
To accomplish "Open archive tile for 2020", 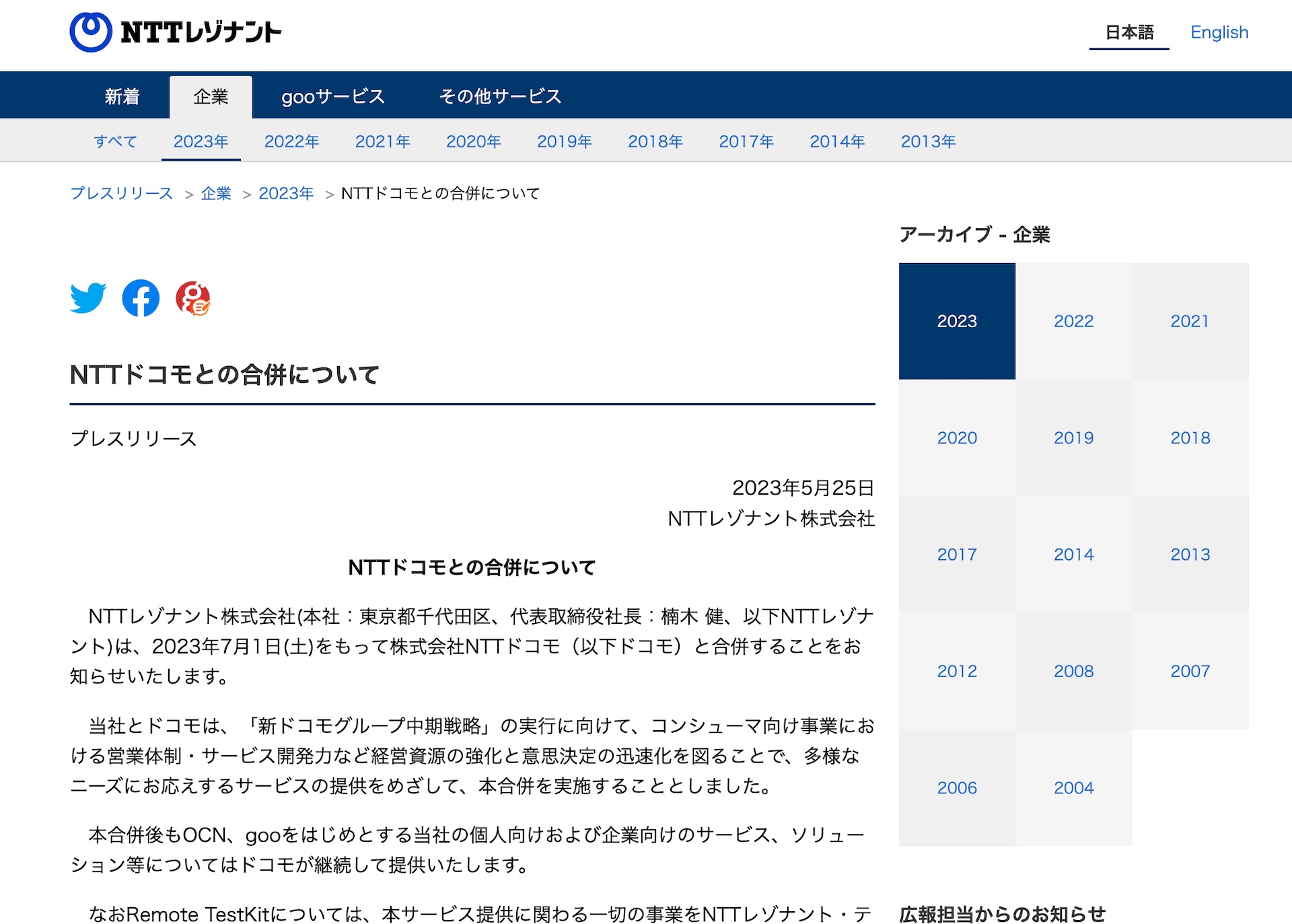I will pos(957,437).
